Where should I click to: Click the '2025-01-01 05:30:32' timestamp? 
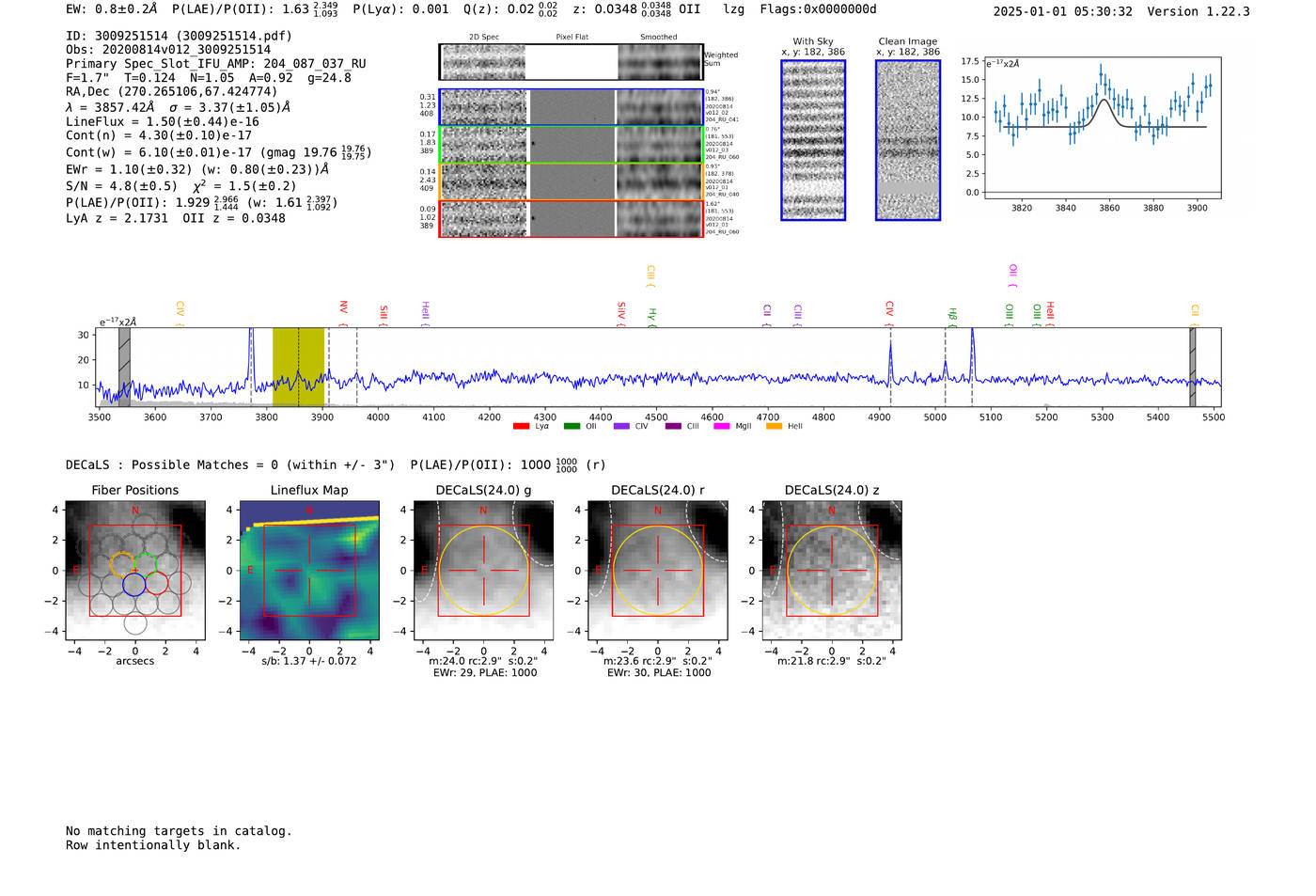tap(1062, 11)
